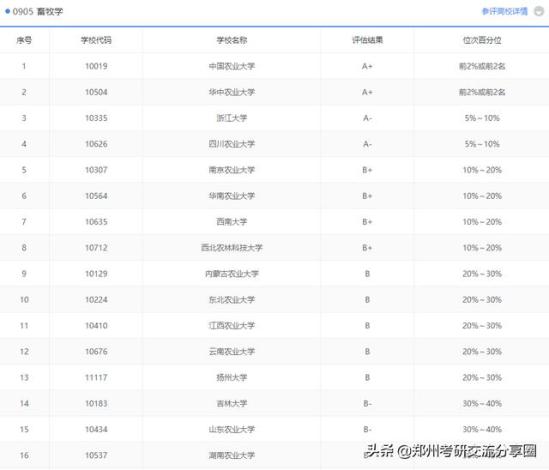This screenshot has width=549, height=470.
Task: Select 南京农业大学 in the list
Action: (x=232, y=170)
